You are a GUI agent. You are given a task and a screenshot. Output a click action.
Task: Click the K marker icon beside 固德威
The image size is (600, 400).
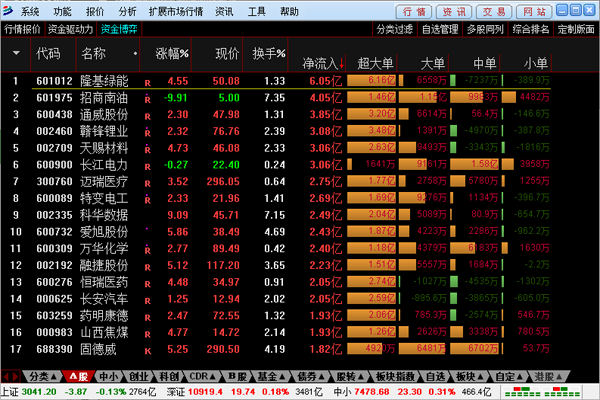coord(148,349)
